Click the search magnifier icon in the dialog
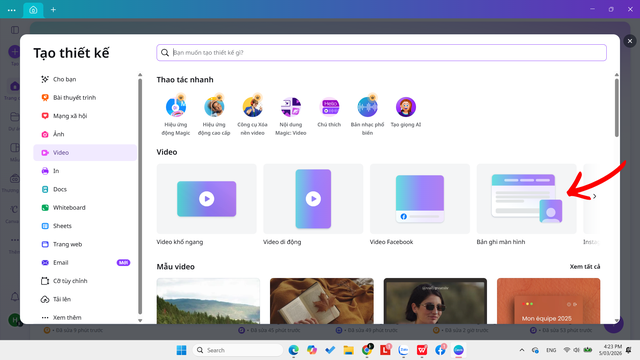This screenshot has width=640, height=360. click(x=164, y=53)
